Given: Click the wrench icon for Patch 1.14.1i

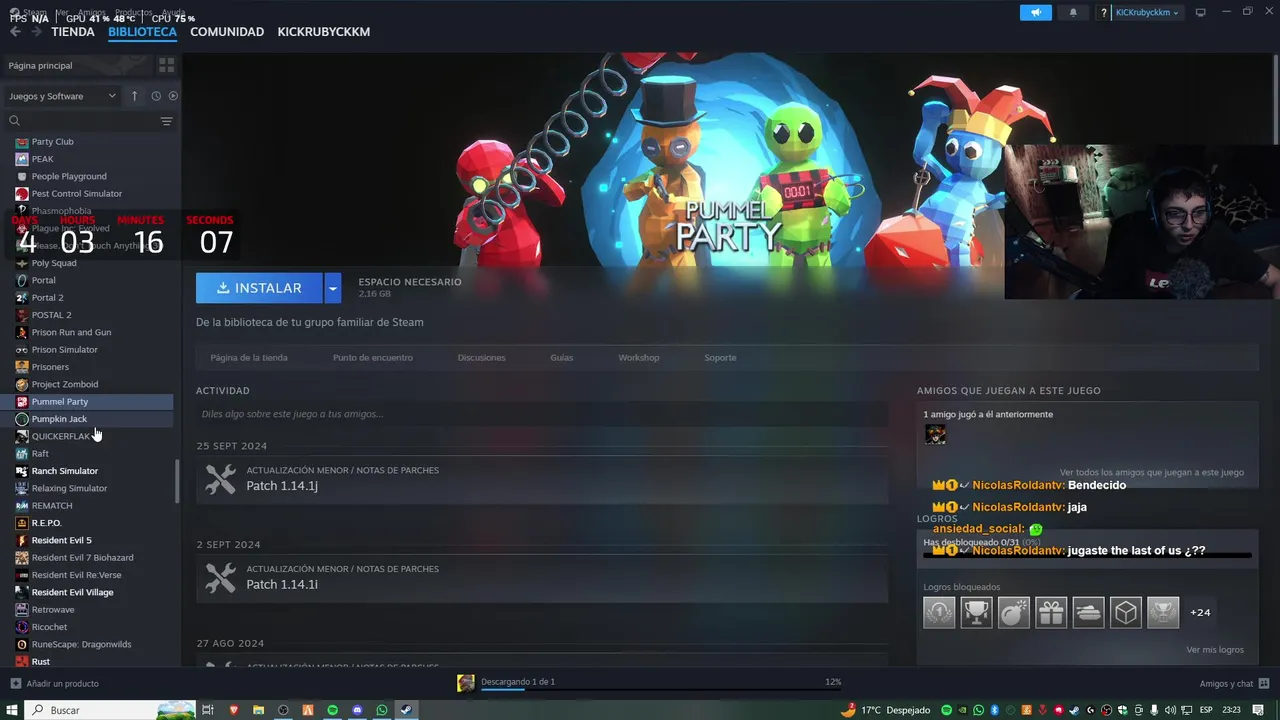Looking at the screenshot, I should 220,578.
